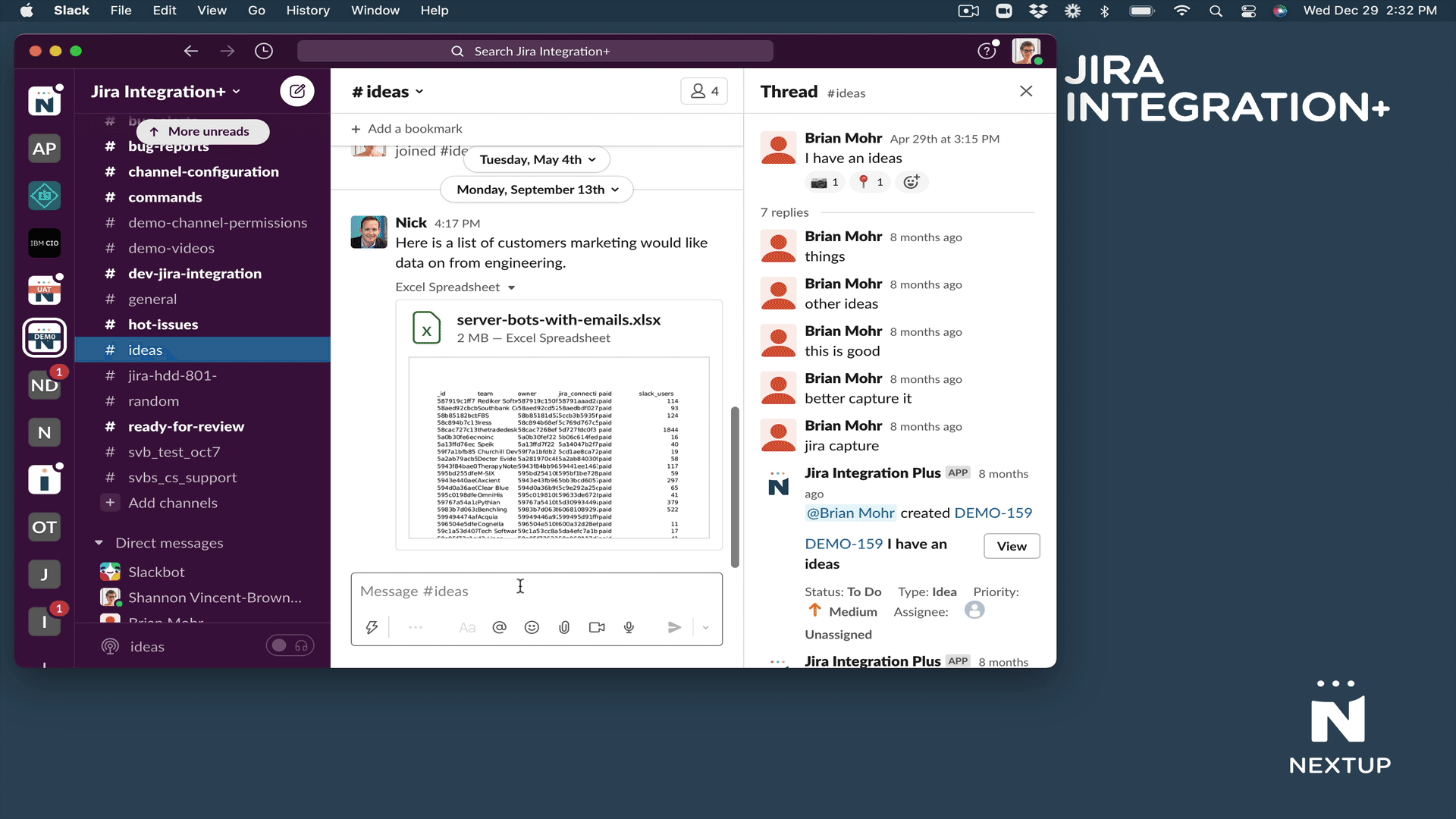The height and width of the screenshot is (819, 1456).
Task: Attach a file with paperclip icon
Action: [x=564, y=627]
